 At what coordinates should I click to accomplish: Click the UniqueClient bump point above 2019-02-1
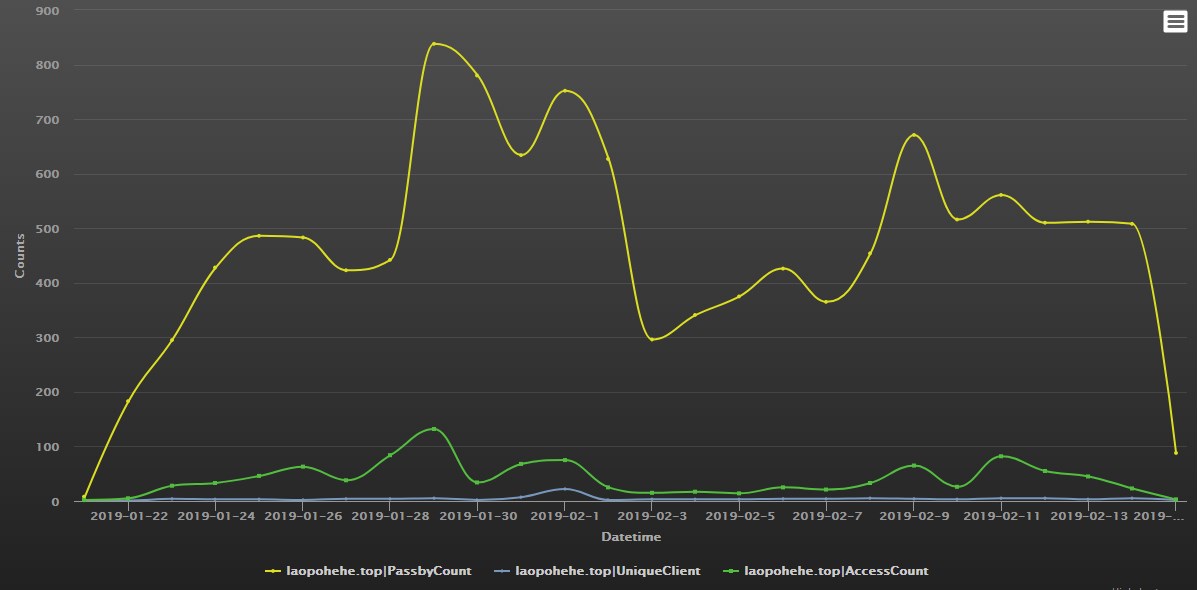pos(565,488)
